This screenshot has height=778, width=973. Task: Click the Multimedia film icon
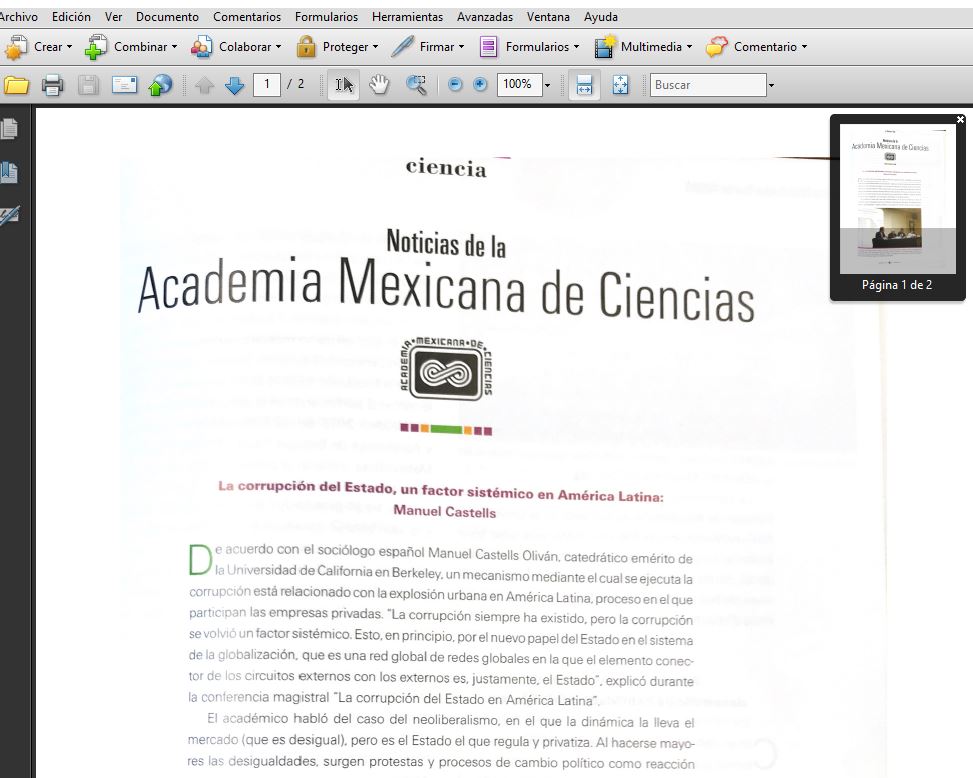[x=604, y=47]
